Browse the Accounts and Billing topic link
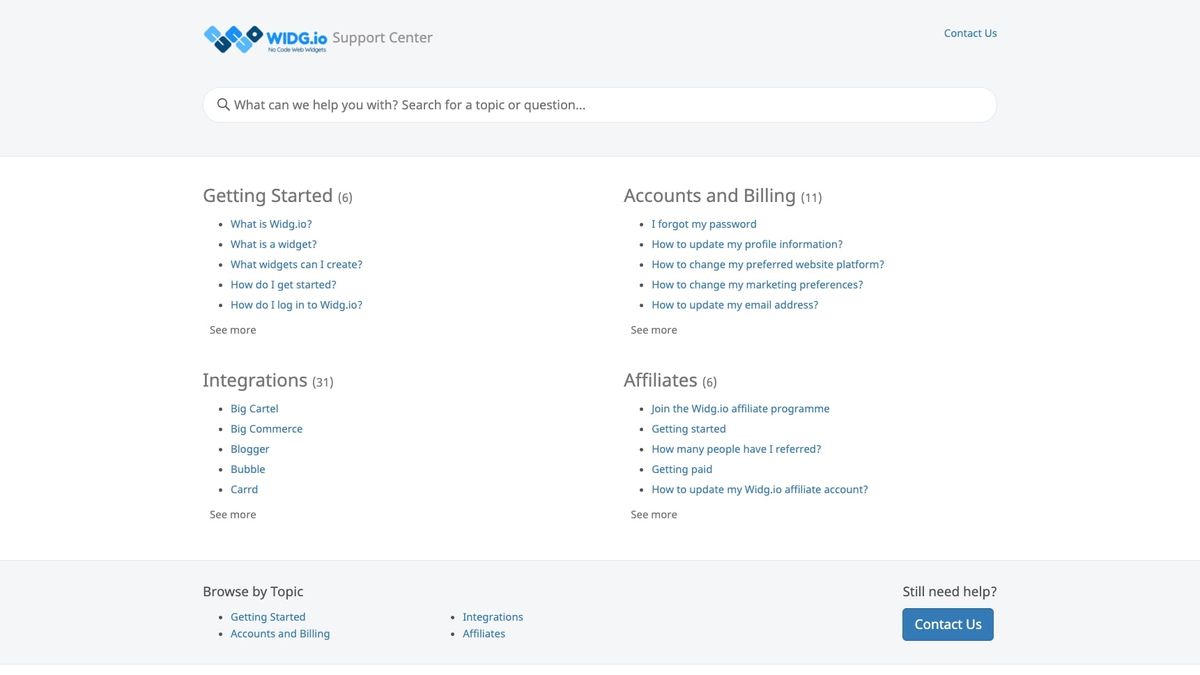 [x=280, y=633]
